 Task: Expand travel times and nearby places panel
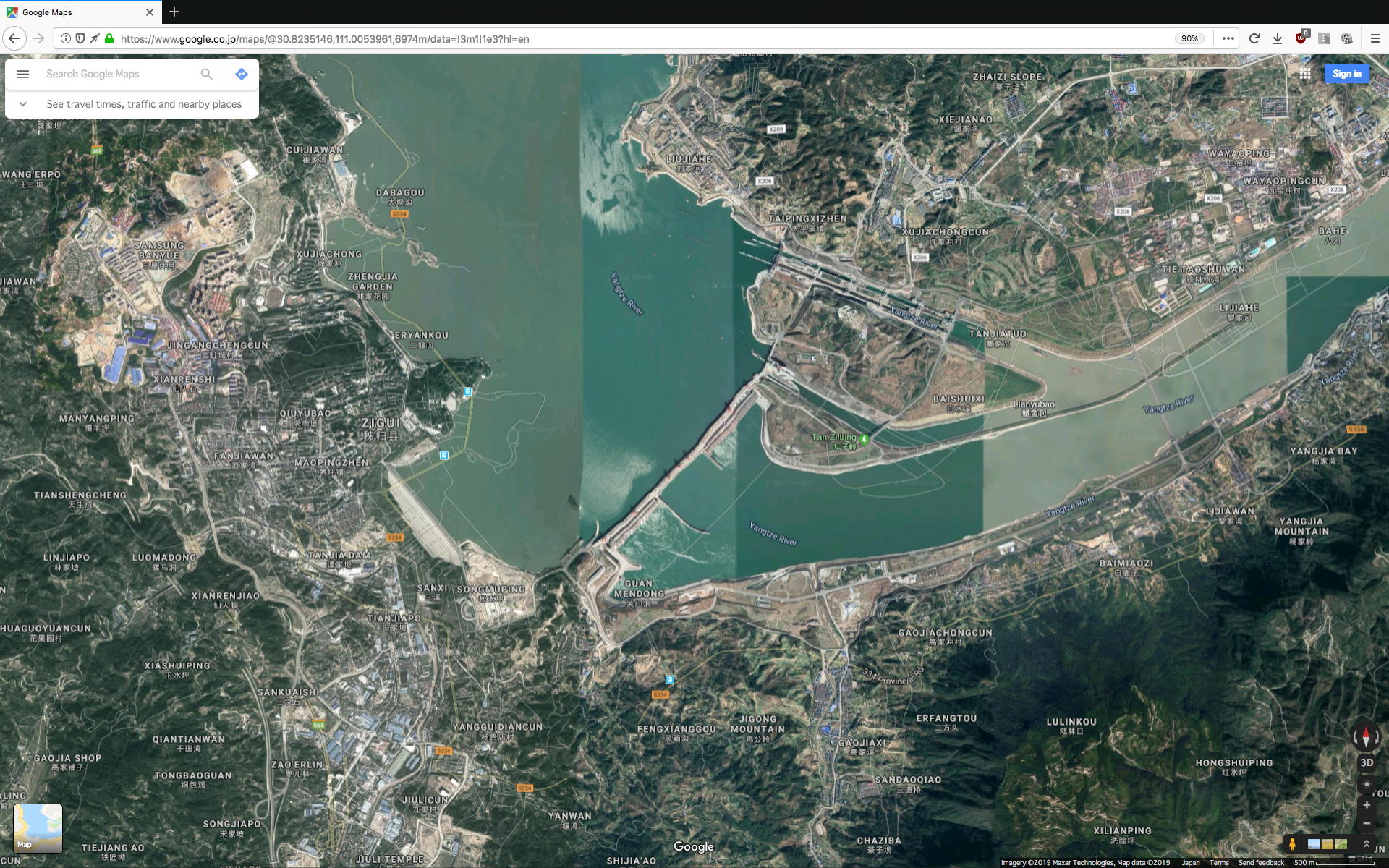23,104
